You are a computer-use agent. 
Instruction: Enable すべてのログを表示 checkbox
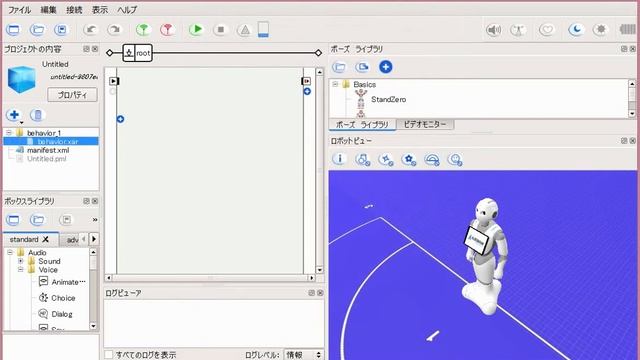109,354
